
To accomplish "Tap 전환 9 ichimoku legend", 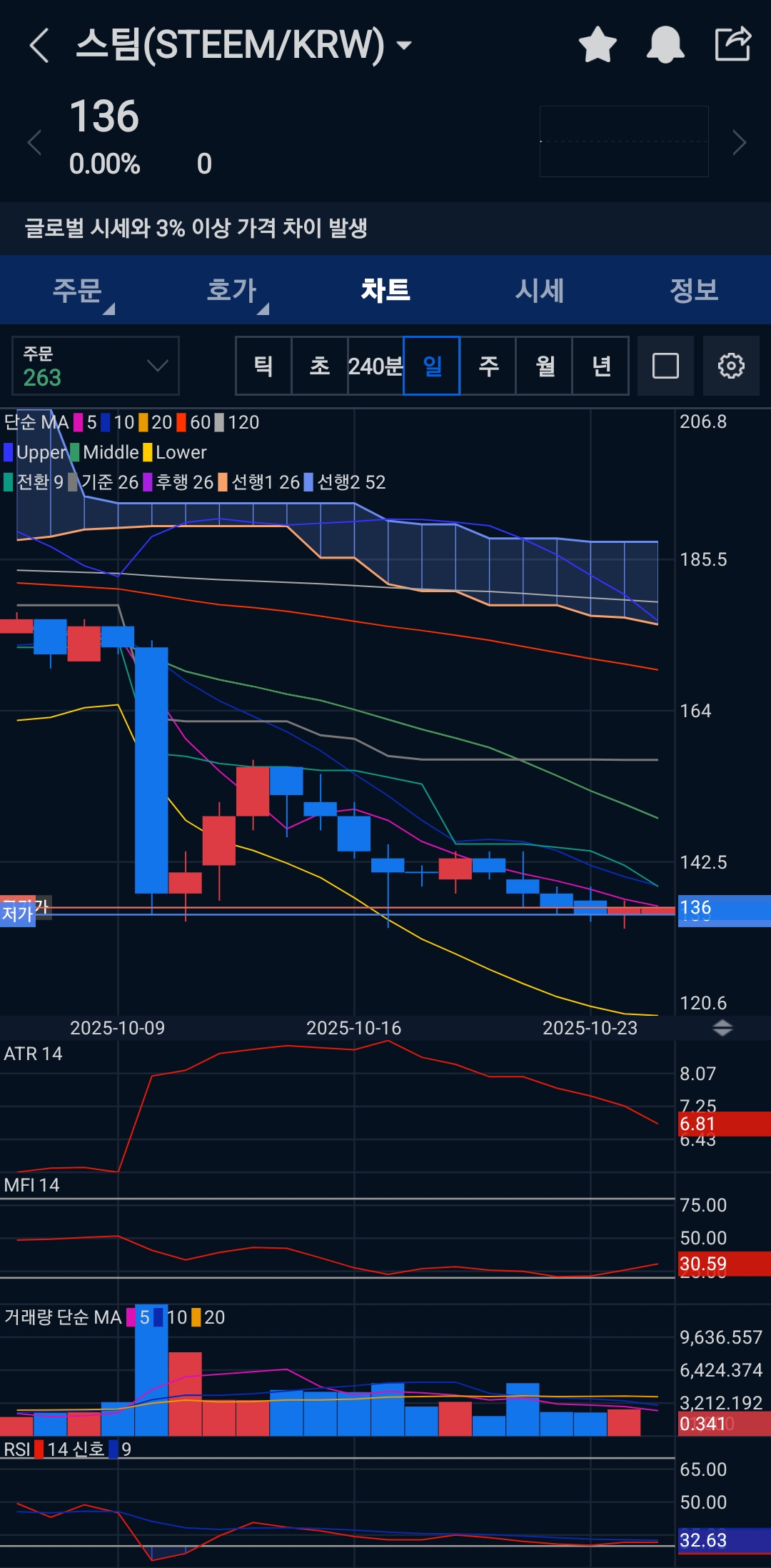I will [x=34, y=482].
